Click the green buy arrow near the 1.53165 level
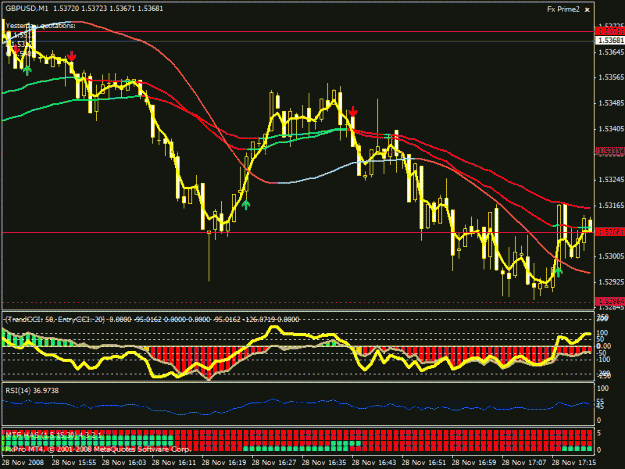This screenshot has width=625, height=469. (x=246, y=205)
